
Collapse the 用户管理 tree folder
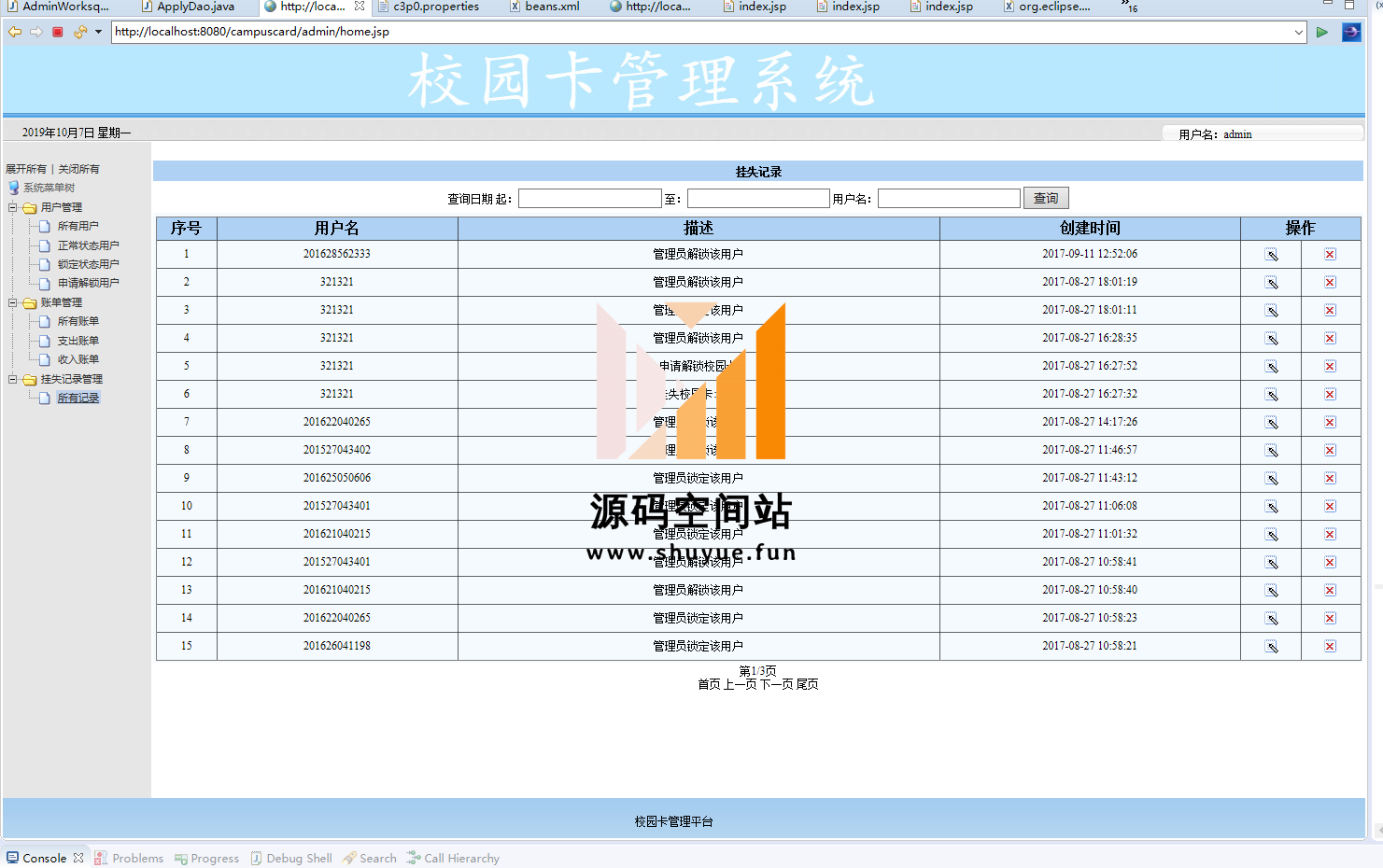[x=13, y=207]
